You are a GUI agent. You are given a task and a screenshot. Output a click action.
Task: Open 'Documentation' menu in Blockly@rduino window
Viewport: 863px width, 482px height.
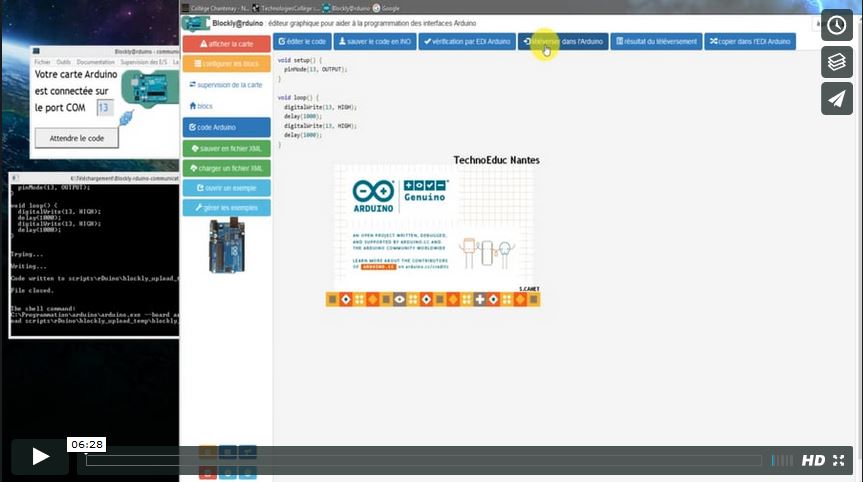pyautogui.click(x=95, y=62)
